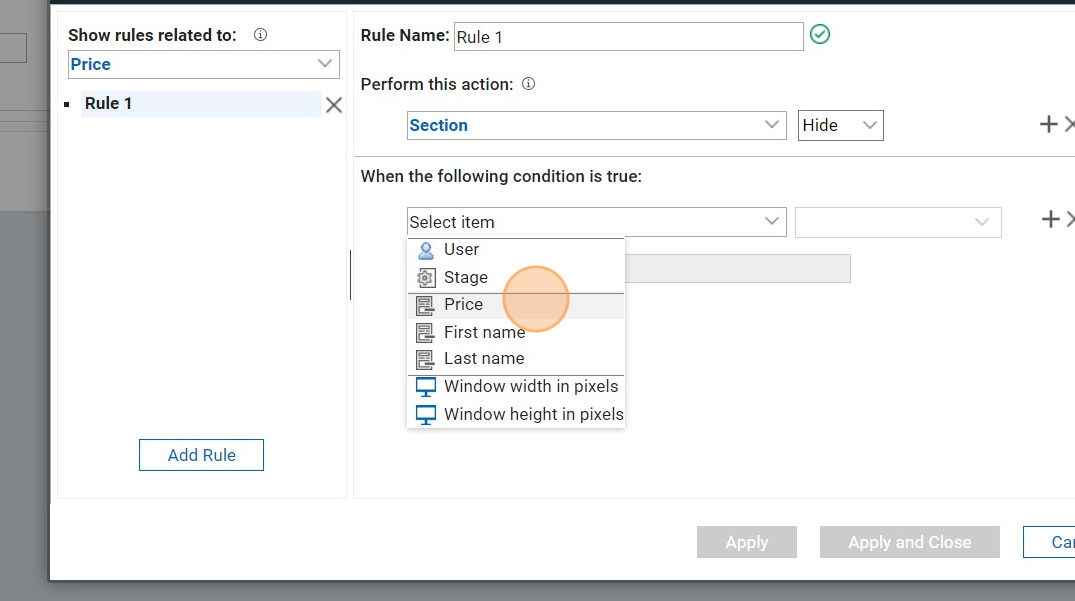Select First name in the condition list
The height and width of the screenshot is (601, 1075).
click(x=484, y=332)
